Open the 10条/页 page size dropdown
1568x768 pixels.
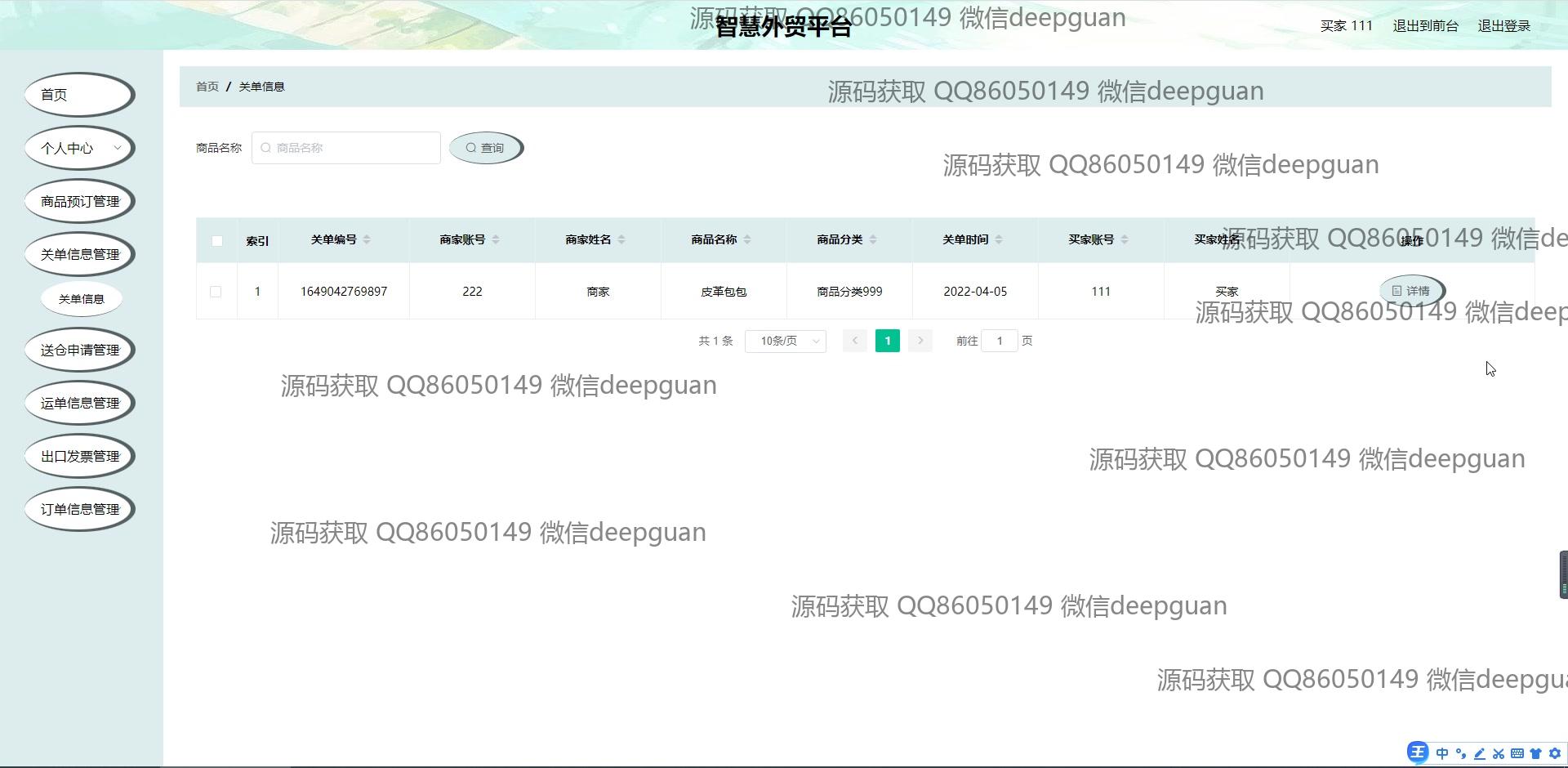pos(785,342)
